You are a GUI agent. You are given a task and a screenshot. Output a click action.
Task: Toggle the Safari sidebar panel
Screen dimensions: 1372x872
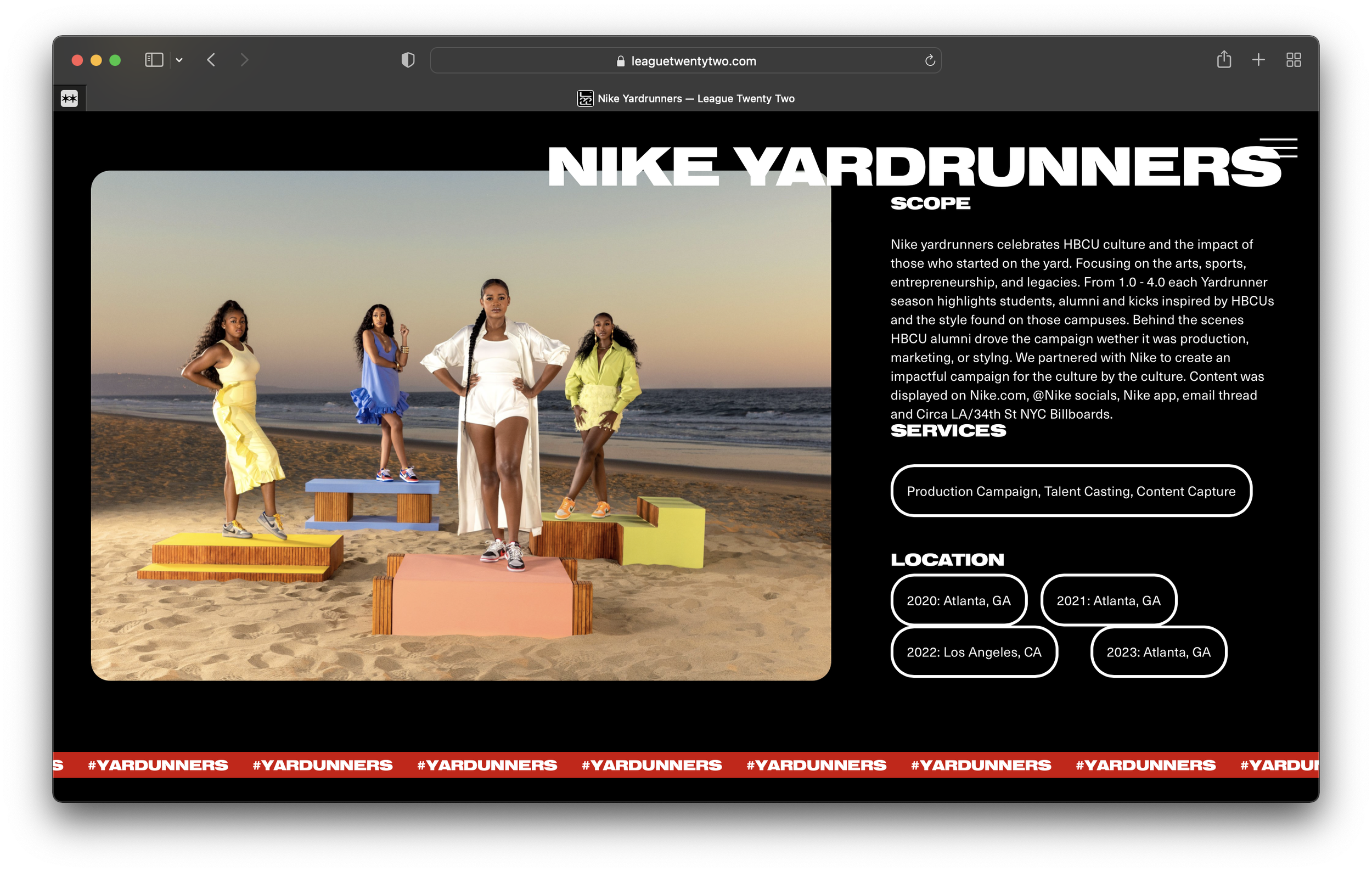point(154,60)
